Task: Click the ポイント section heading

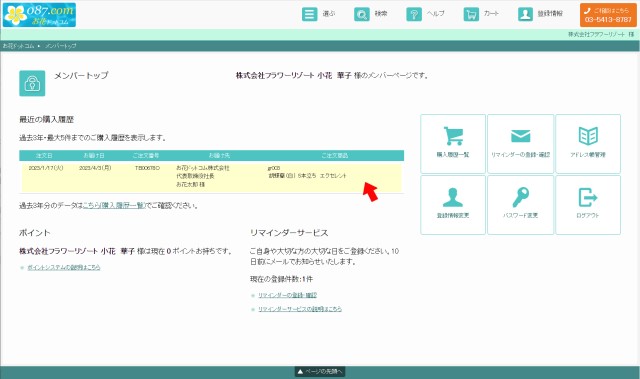Action: click(x=35, y=233)
